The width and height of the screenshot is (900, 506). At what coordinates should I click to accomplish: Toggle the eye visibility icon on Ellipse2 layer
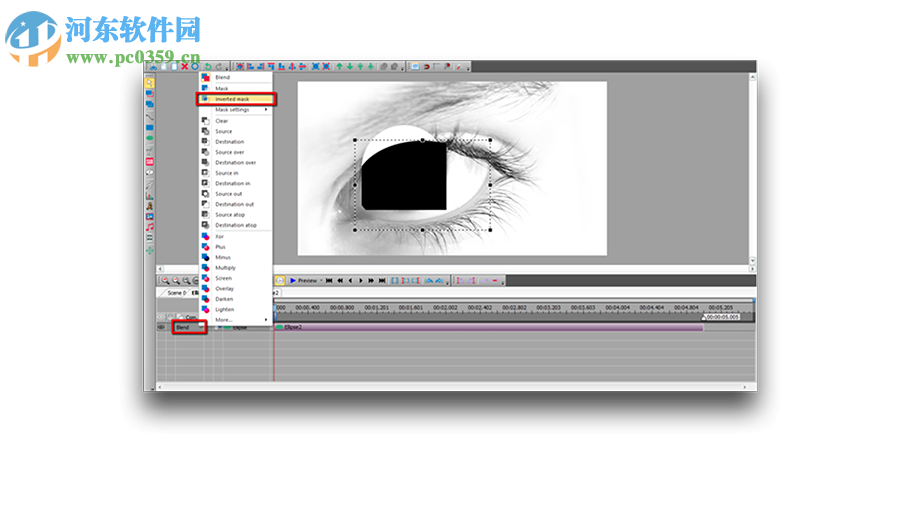click(x=161, y=327)
